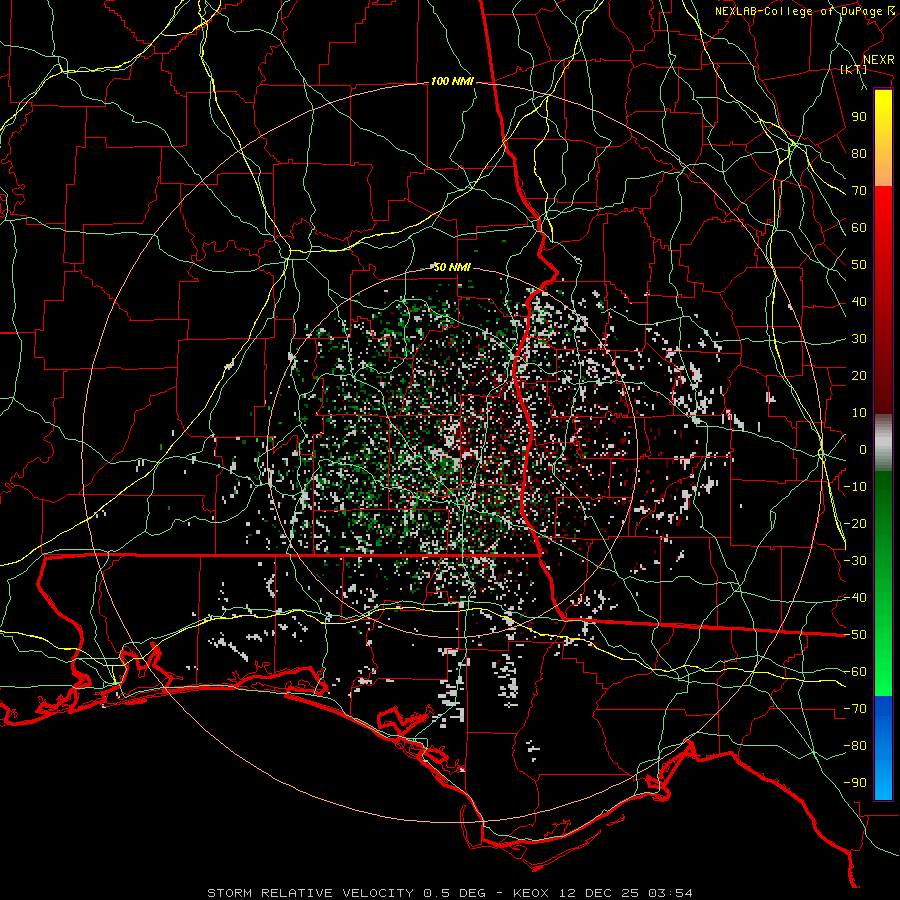This screenshot has width=900, height=900.
Task: Pick the green segment of the color bar
Action: tap(883, 583)
